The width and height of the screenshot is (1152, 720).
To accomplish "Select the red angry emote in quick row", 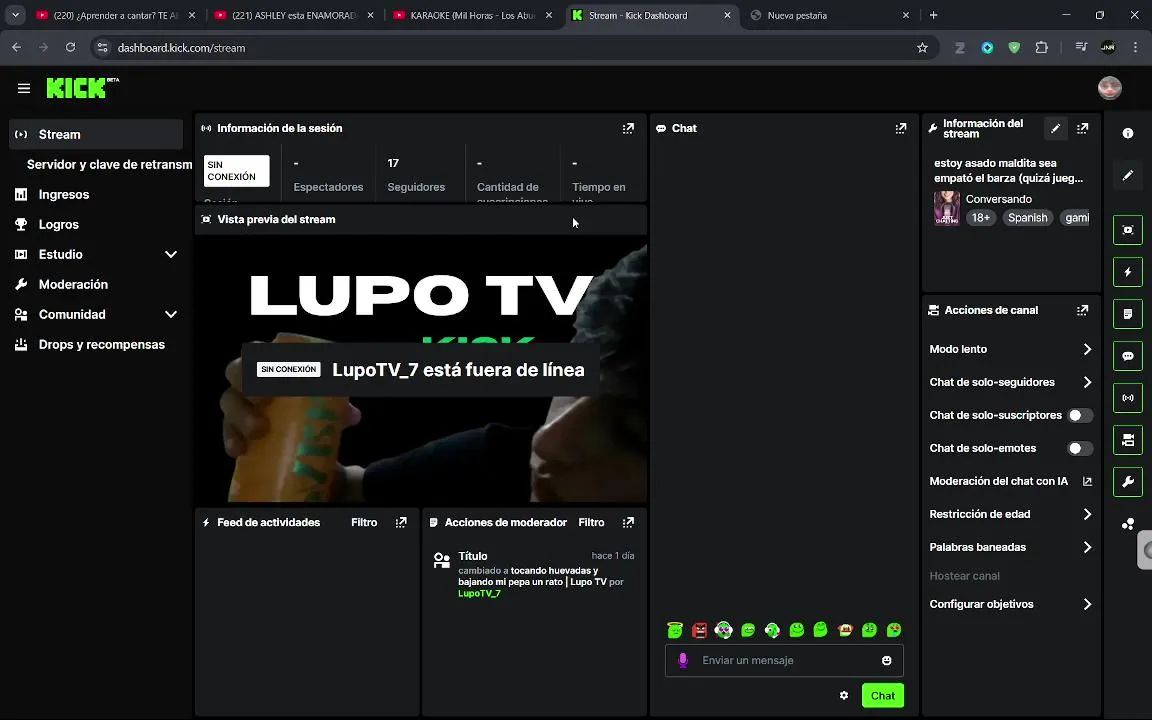I will (x=699, y=630).
